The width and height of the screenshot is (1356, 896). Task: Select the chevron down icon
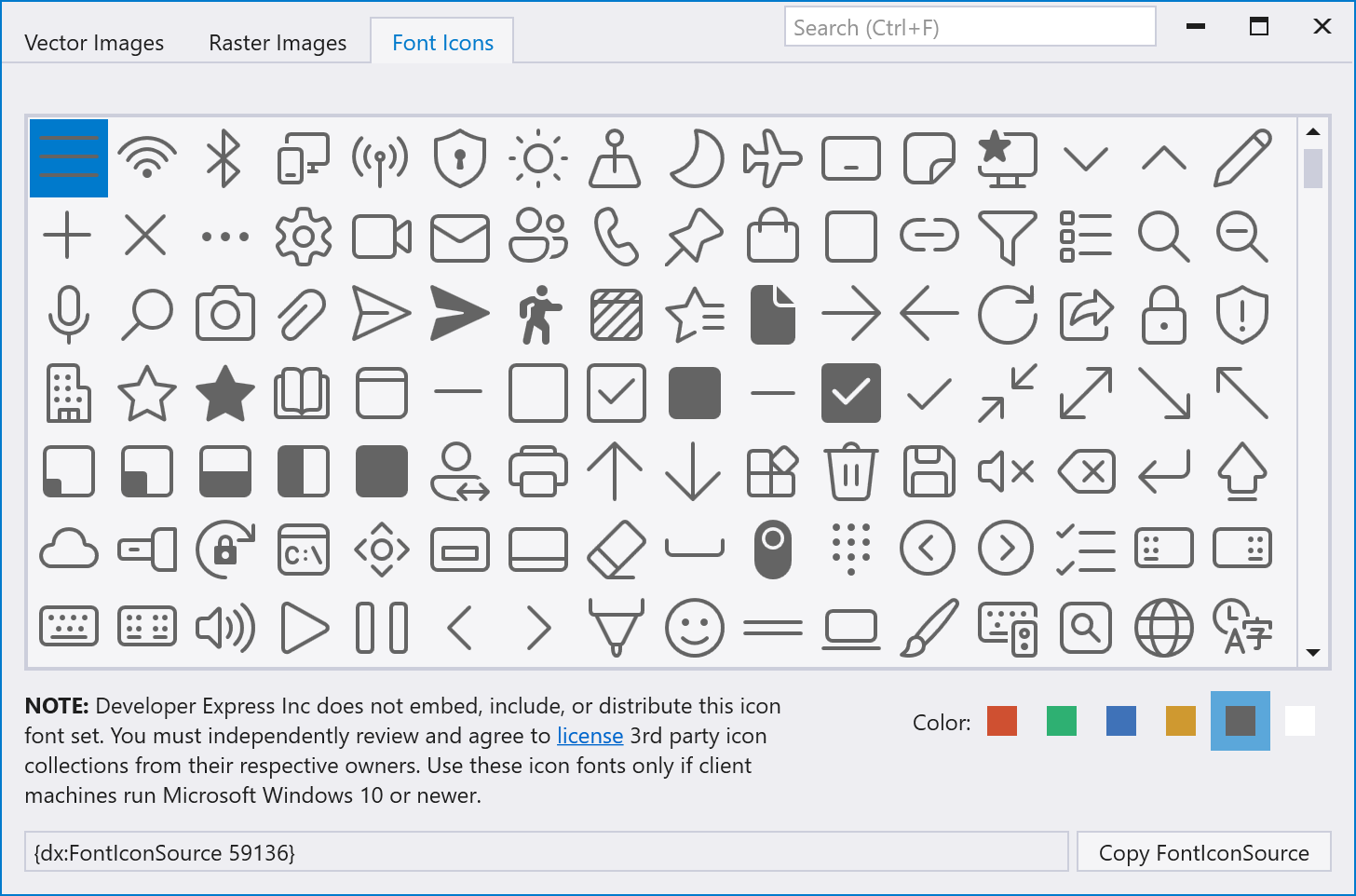click(x=1085, y=158)
